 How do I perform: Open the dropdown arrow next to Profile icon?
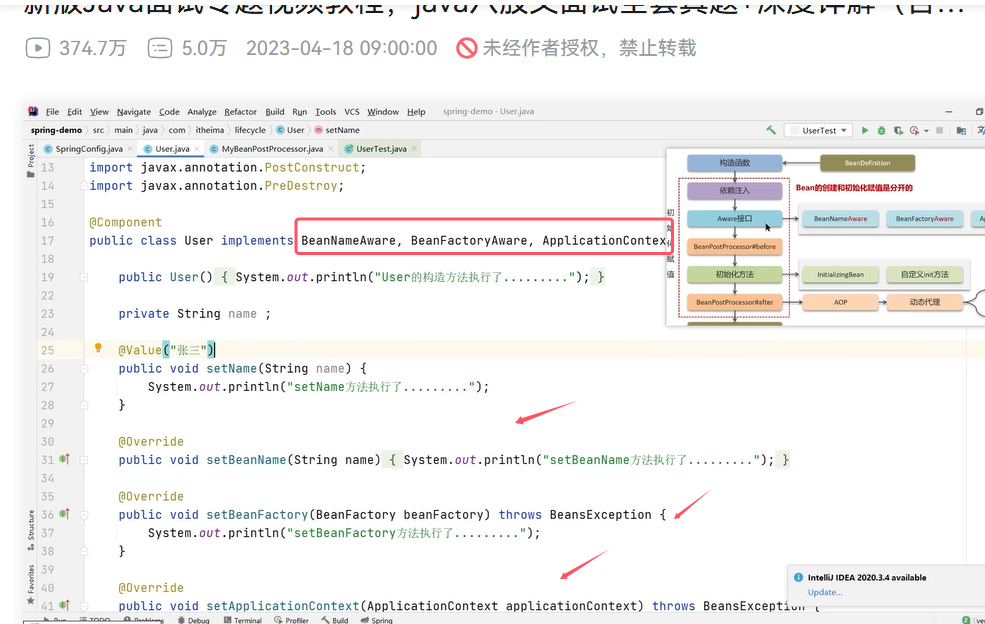[926, 131]
